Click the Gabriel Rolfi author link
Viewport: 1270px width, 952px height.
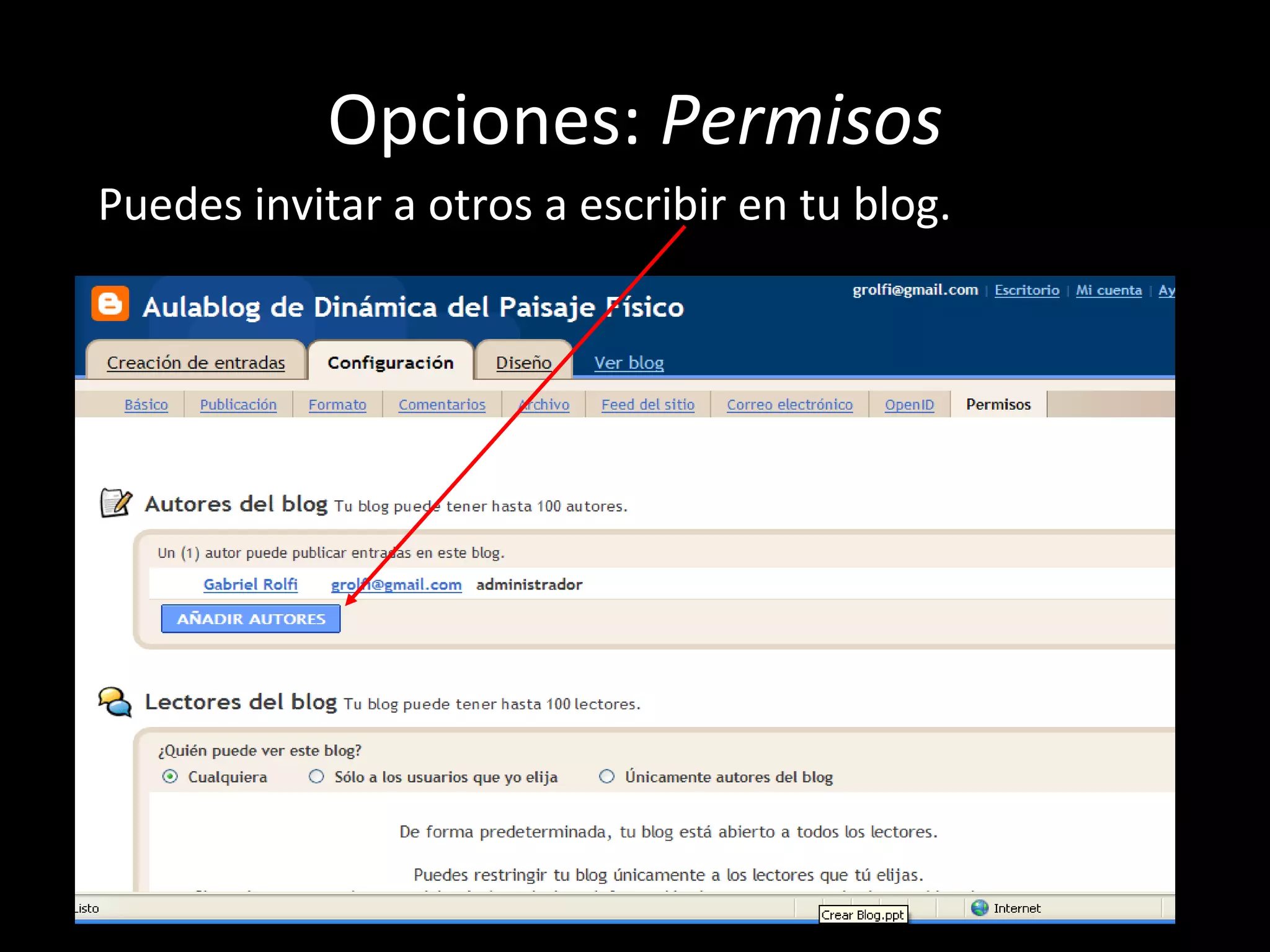pos(251,584)
